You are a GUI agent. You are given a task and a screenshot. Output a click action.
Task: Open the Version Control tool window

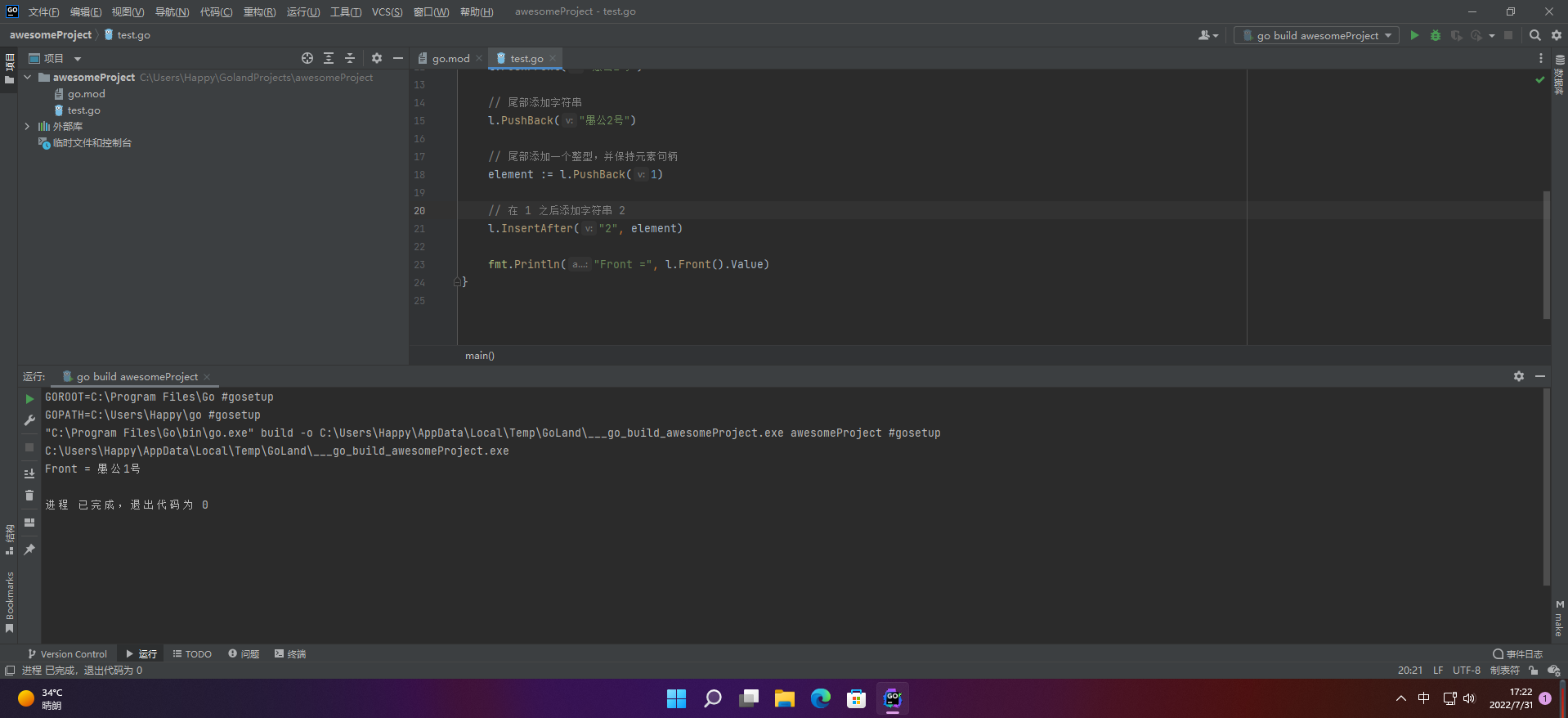pyautogui.click(x=67, y=654)
